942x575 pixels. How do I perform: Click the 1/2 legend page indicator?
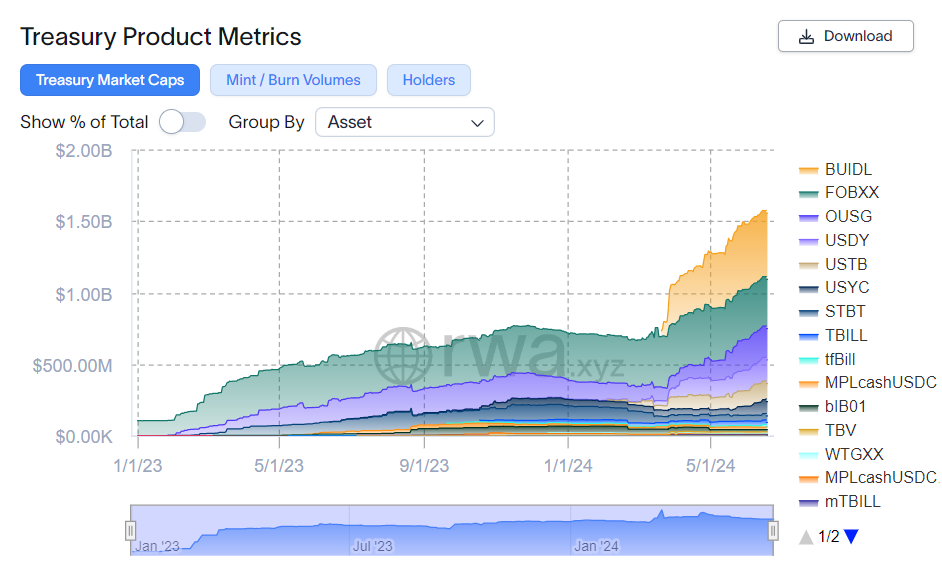pyautogui.click(x=828, y=536)
